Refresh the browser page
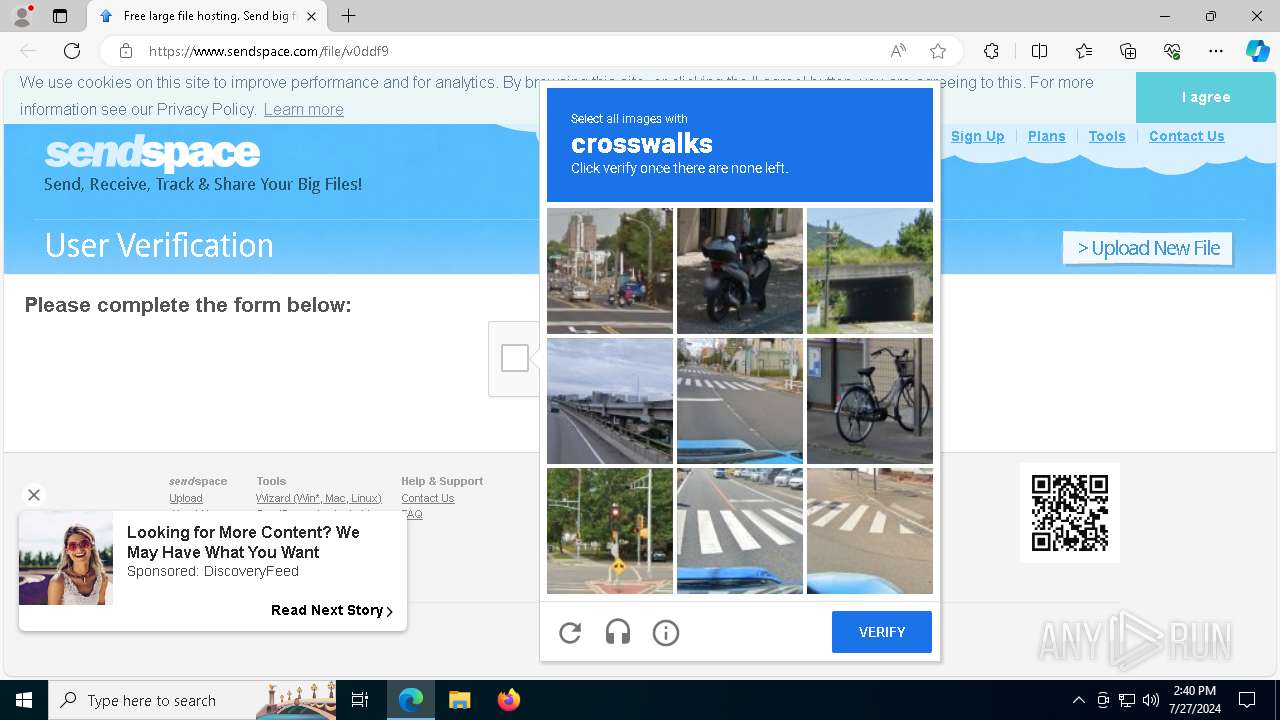The height and width of the screenshot is (720, 1280). pos(72,51)
